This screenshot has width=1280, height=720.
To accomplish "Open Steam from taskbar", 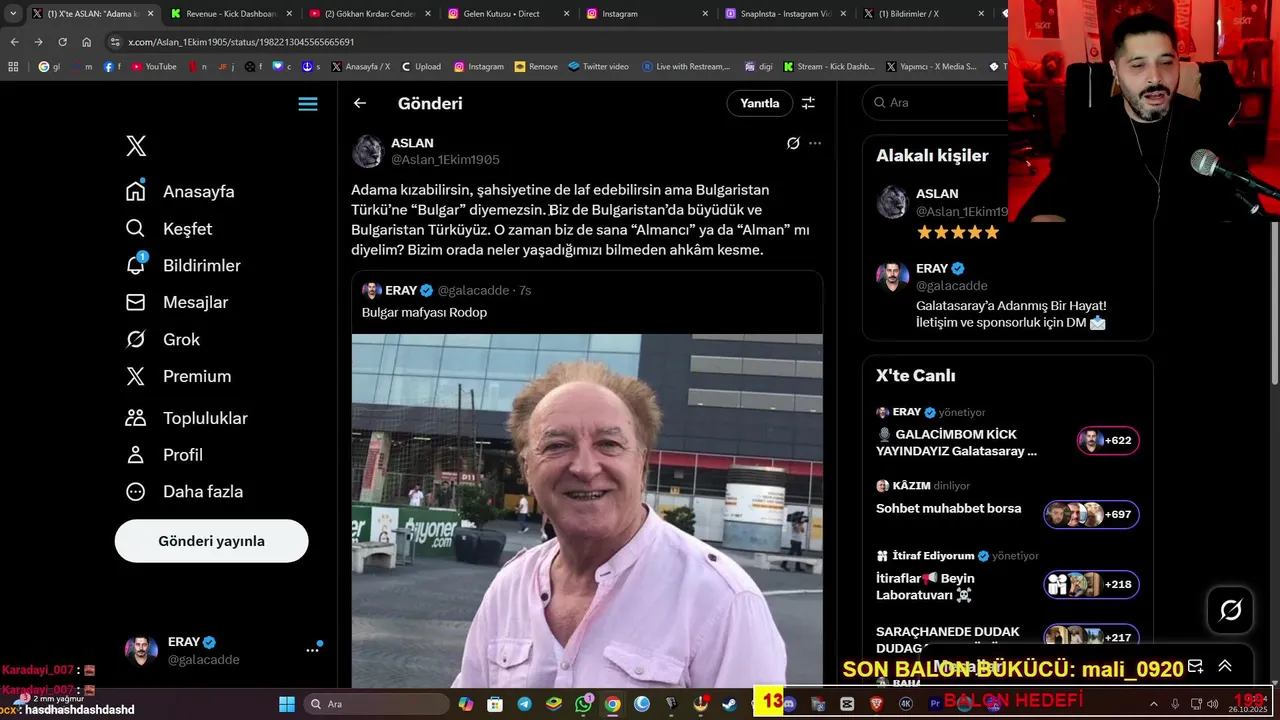I will (x=728, y=704).
